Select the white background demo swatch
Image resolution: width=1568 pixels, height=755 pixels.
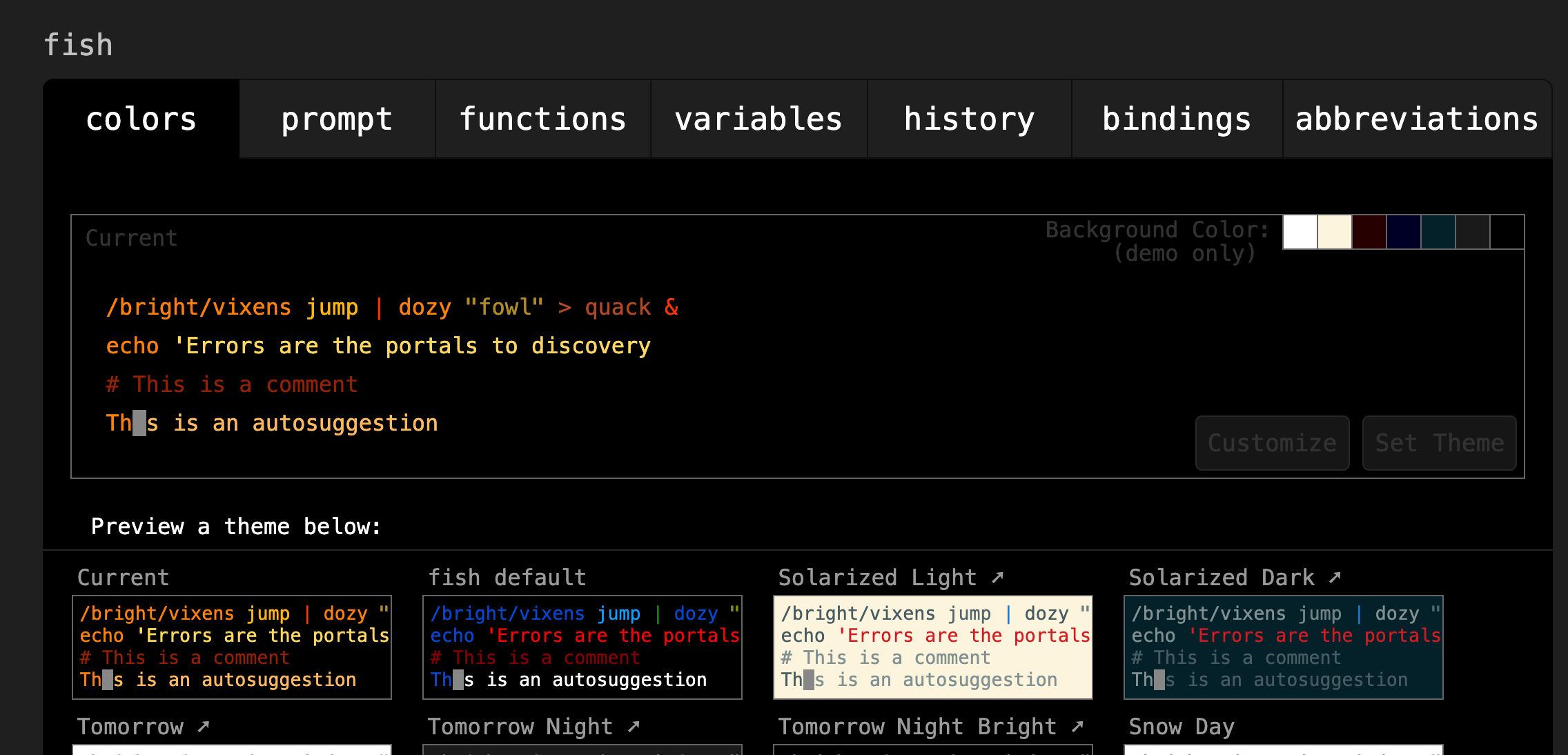pos(1300,233)
